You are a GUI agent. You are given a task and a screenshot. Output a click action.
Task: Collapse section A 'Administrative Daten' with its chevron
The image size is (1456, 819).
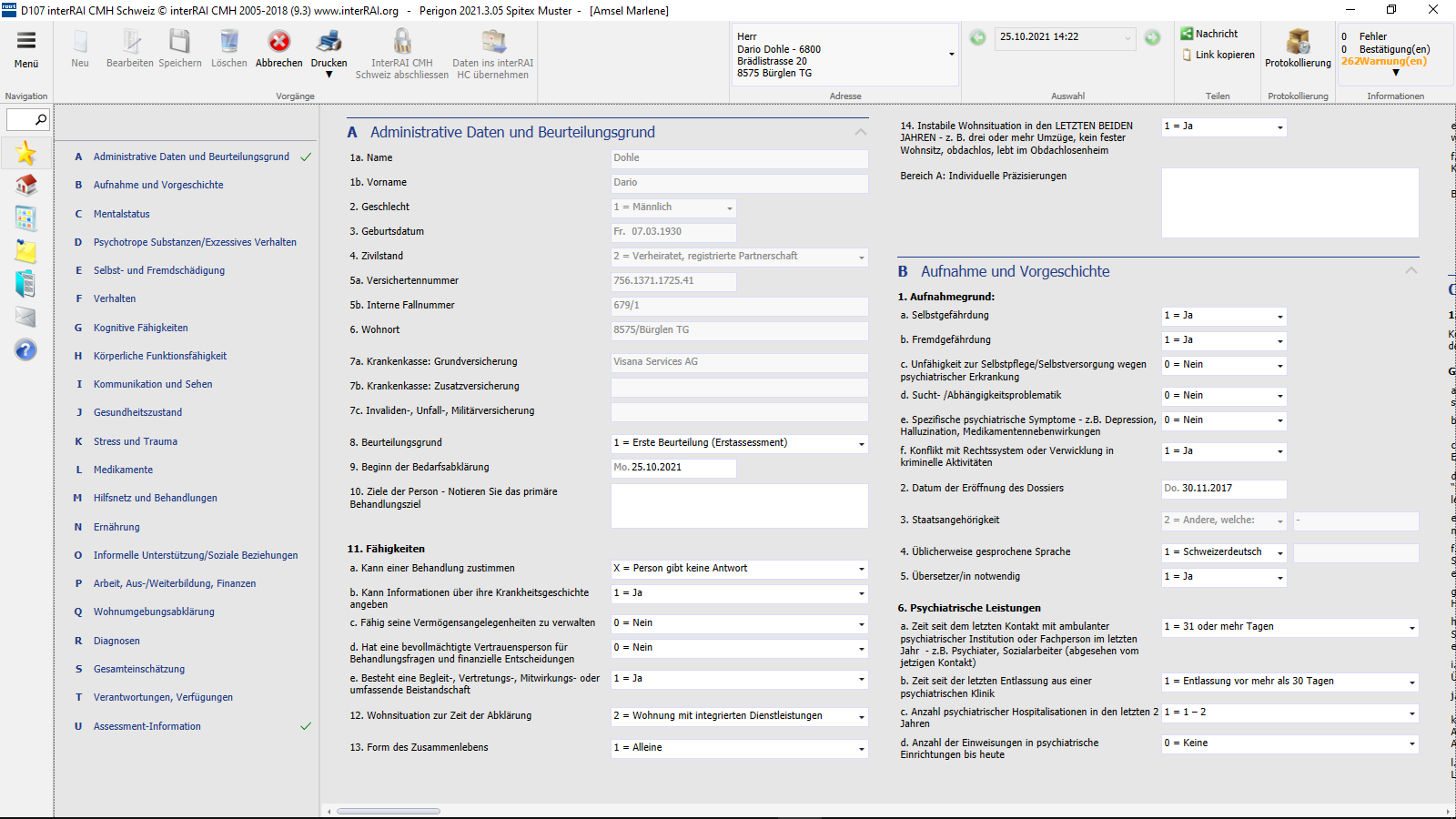pyautogui.click(x=860, y=131)
